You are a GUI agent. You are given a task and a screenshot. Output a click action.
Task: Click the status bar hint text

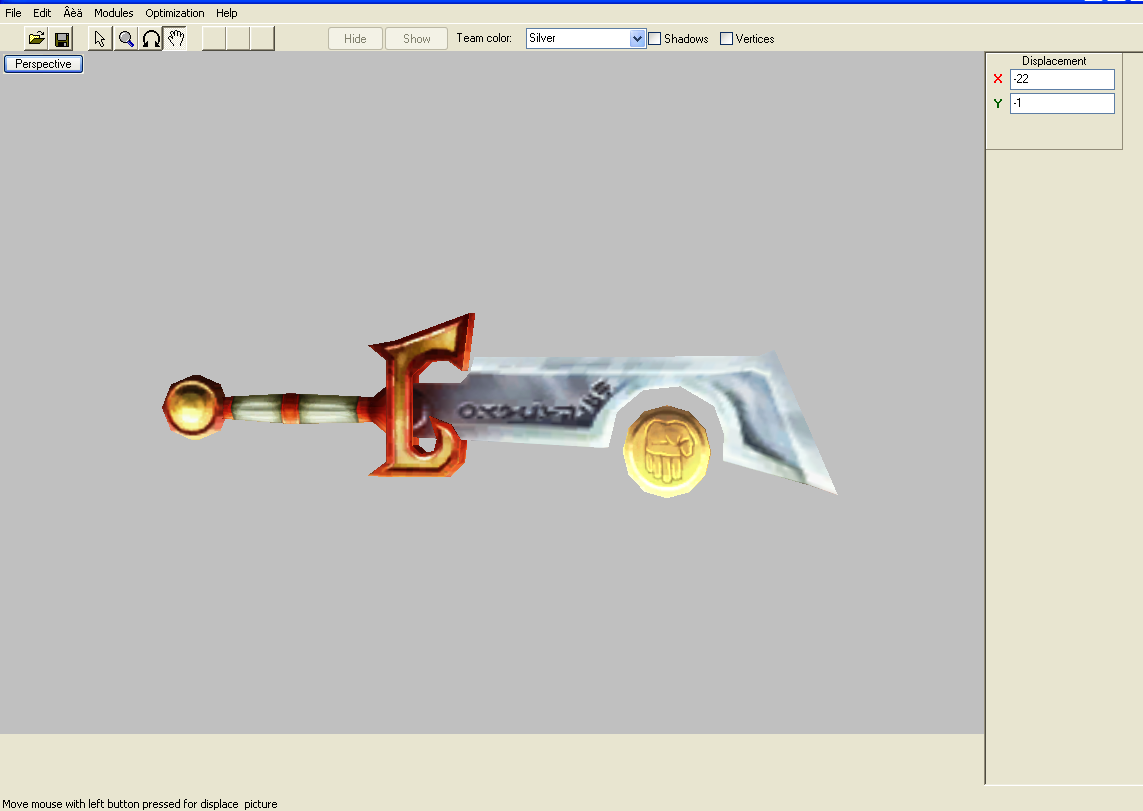point(140,804)
